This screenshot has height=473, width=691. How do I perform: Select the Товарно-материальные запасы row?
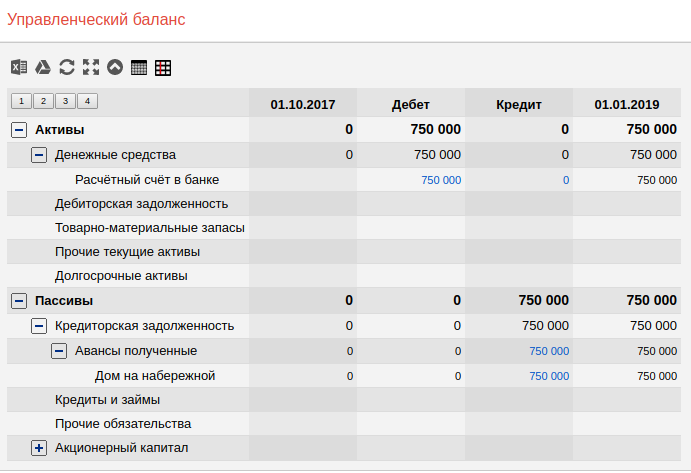[344, 228]
